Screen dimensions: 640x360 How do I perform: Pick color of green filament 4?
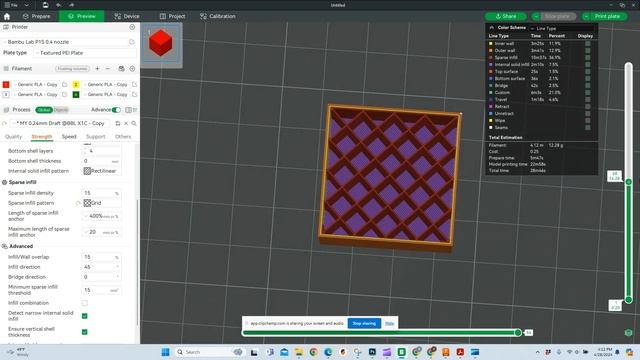[x=76, y=94]
